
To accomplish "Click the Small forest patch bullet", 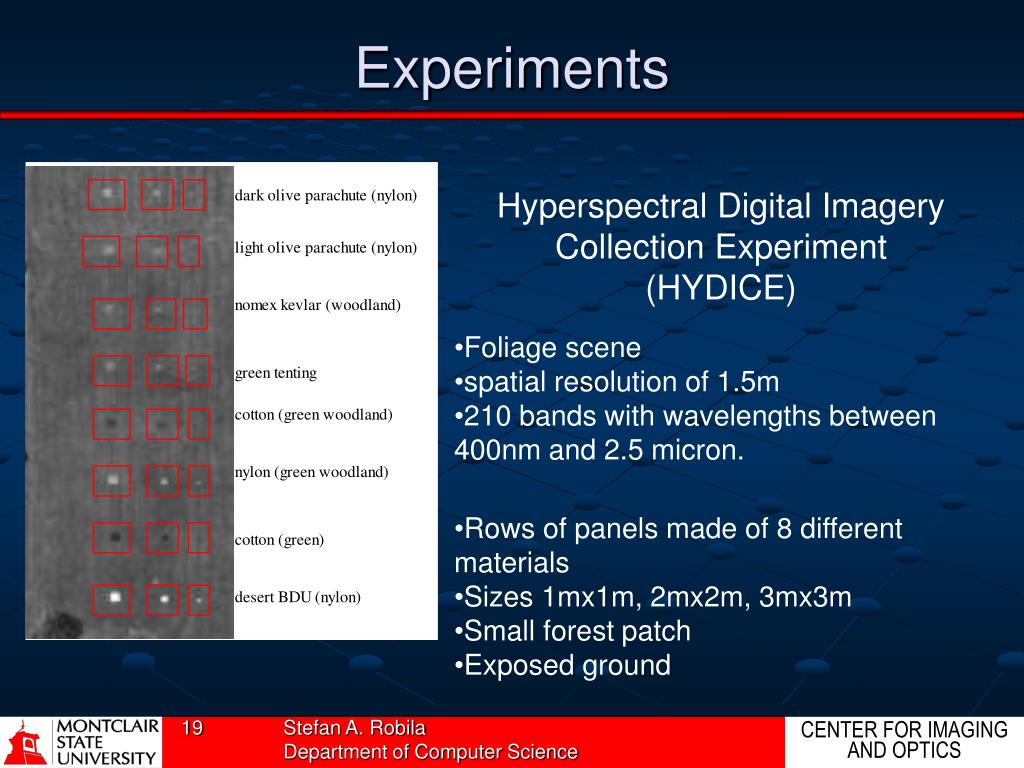I will (572, 632).
